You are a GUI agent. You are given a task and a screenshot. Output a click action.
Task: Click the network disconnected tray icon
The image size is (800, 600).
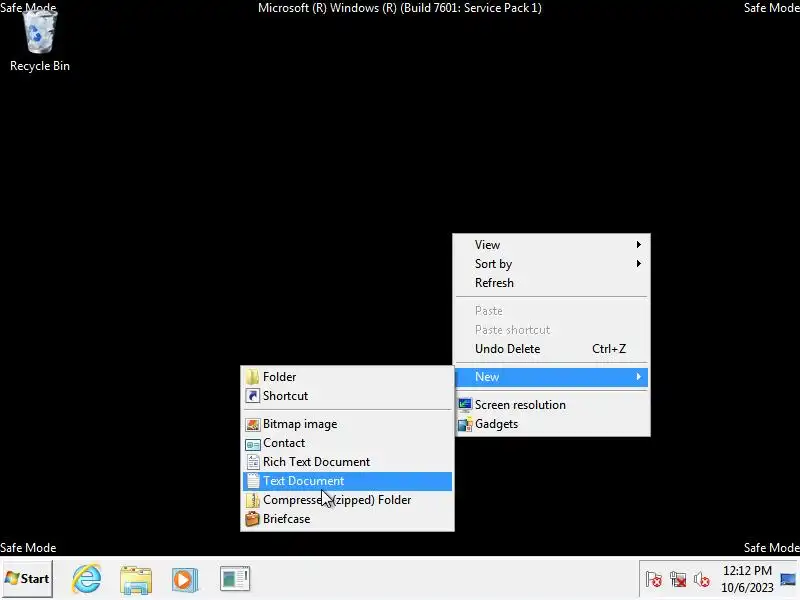point(678,580)
